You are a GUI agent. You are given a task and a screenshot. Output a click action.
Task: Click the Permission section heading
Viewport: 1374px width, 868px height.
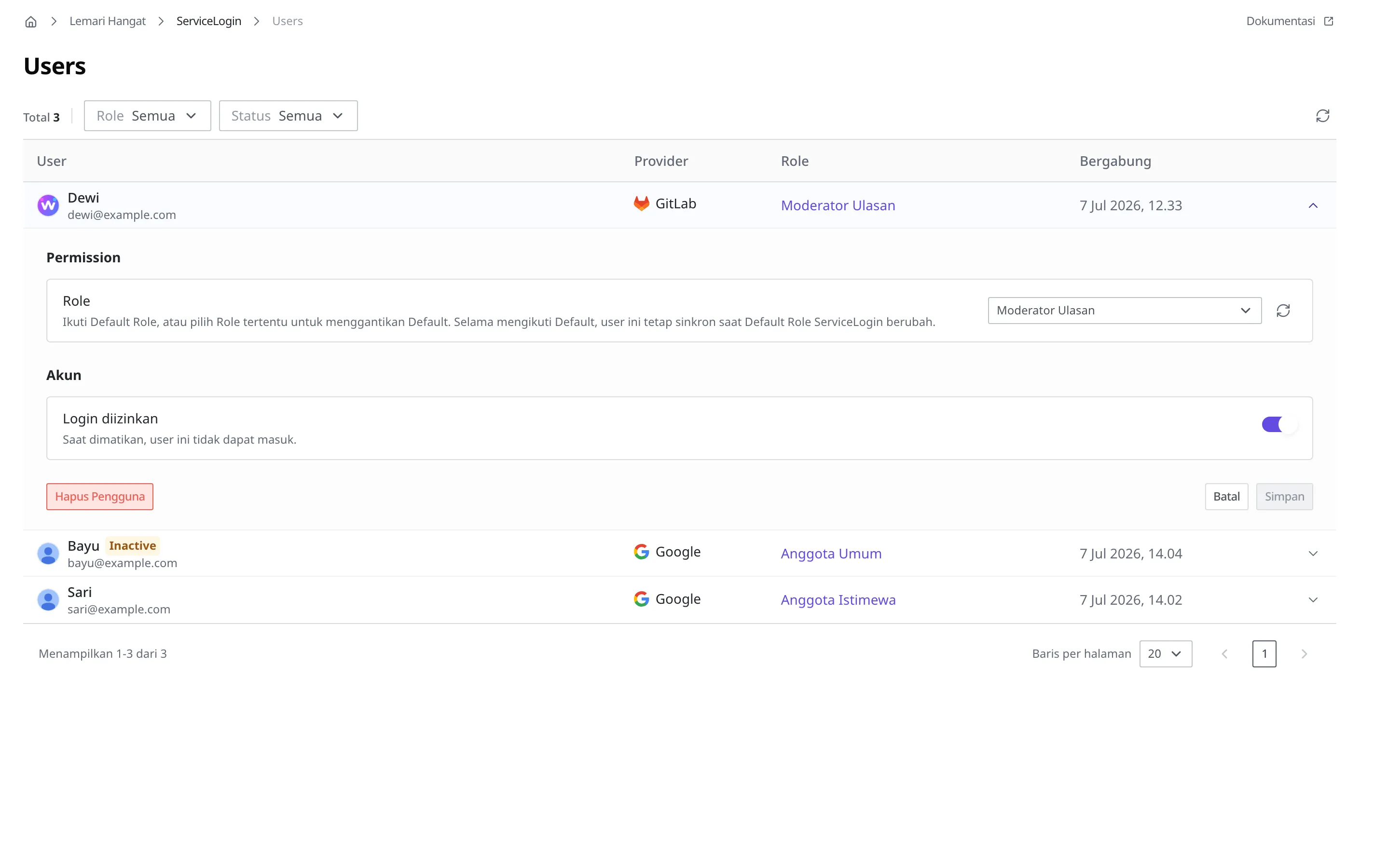(x=83, y=257)
